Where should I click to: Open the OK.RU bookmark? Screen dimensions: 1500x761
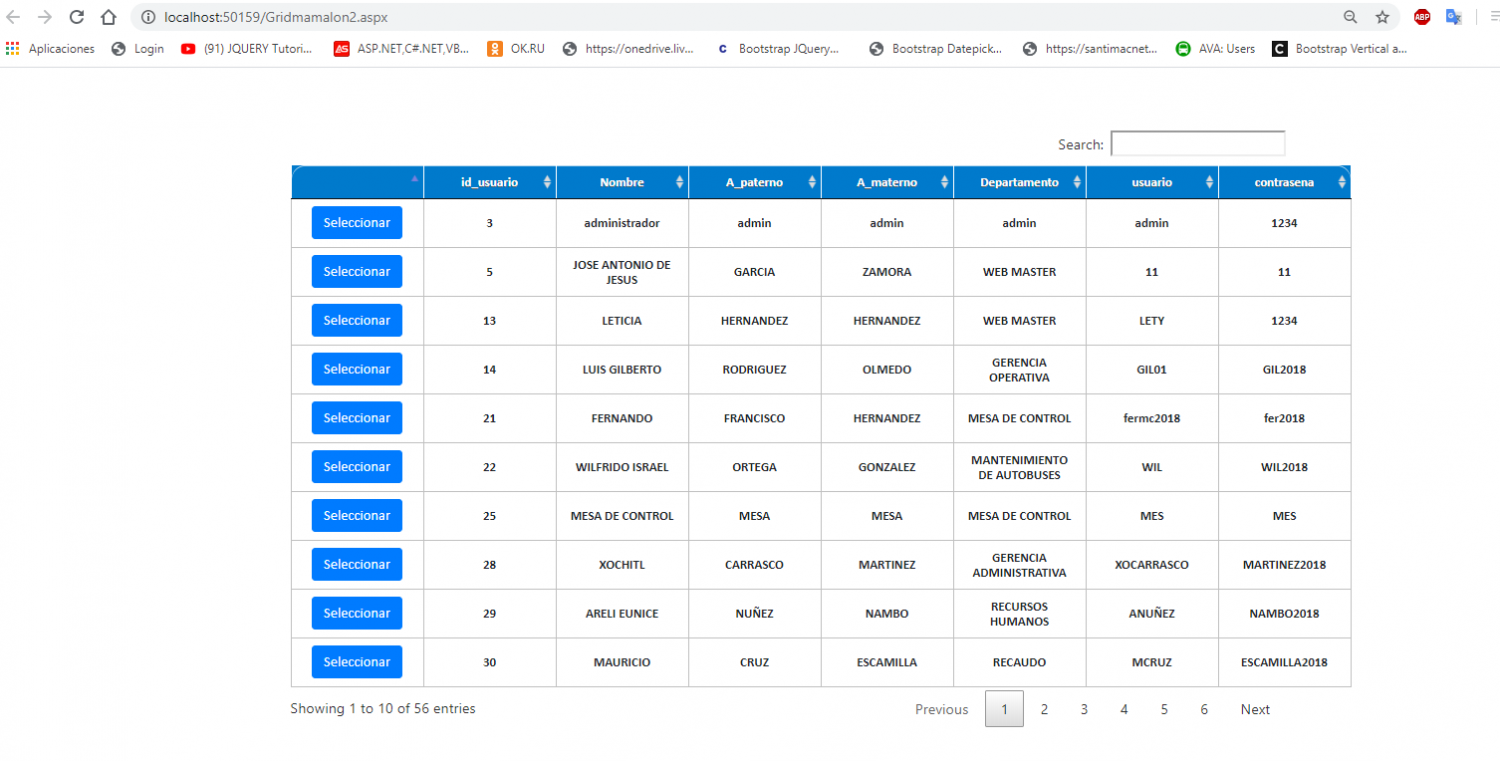tap(516, 48)
